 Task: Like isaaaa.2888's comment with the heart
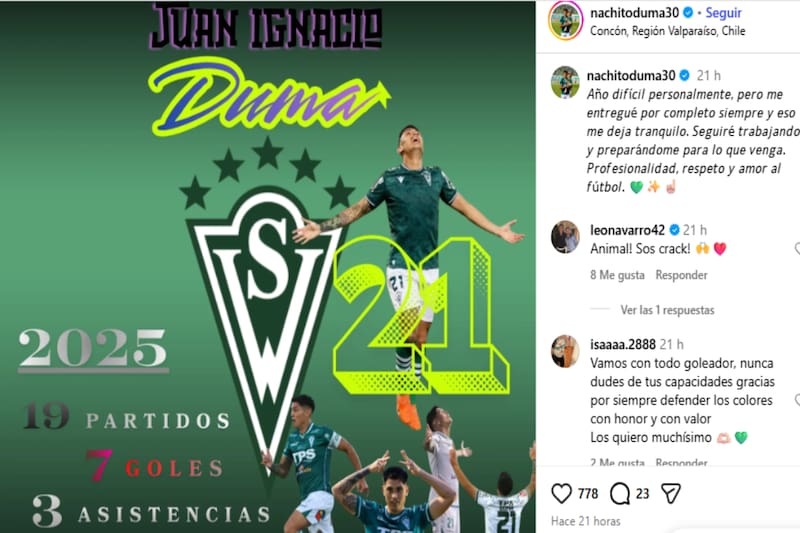[x=797, y=400]
